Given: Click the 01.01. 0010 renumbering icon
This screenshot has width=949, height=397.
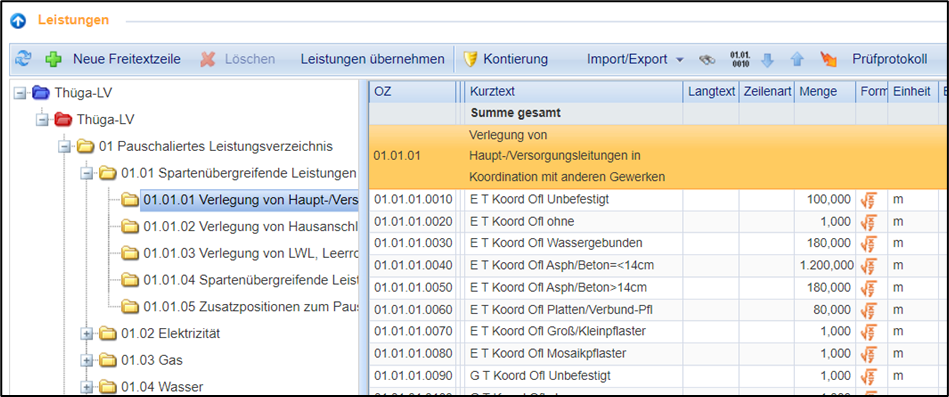Looking at the screenshot, I should (x=740, y=59).
